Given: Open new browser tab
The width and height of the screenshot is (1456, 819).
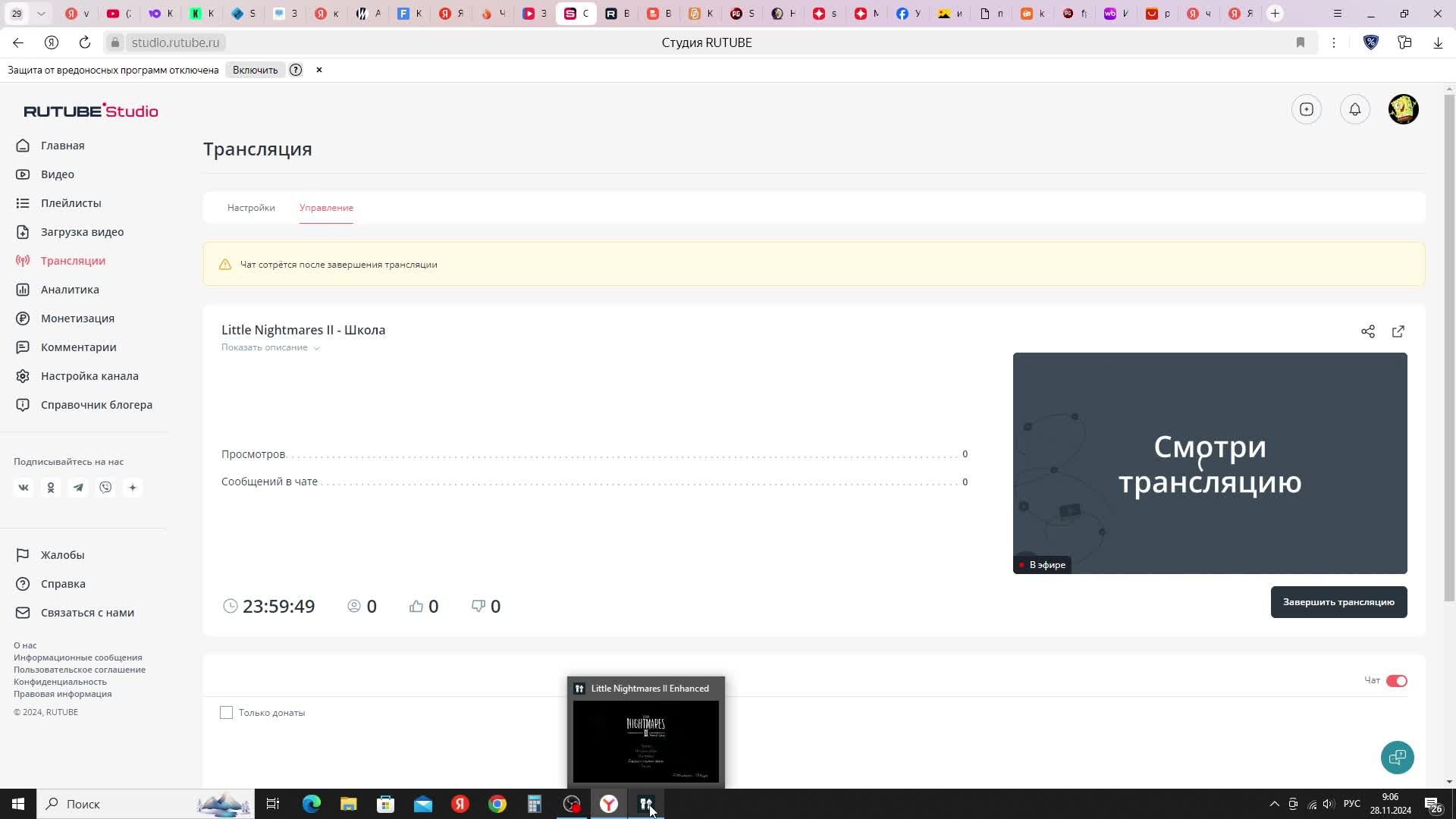Looking at the screenshot, I should pyautogui.click(x=1276, y=14).
